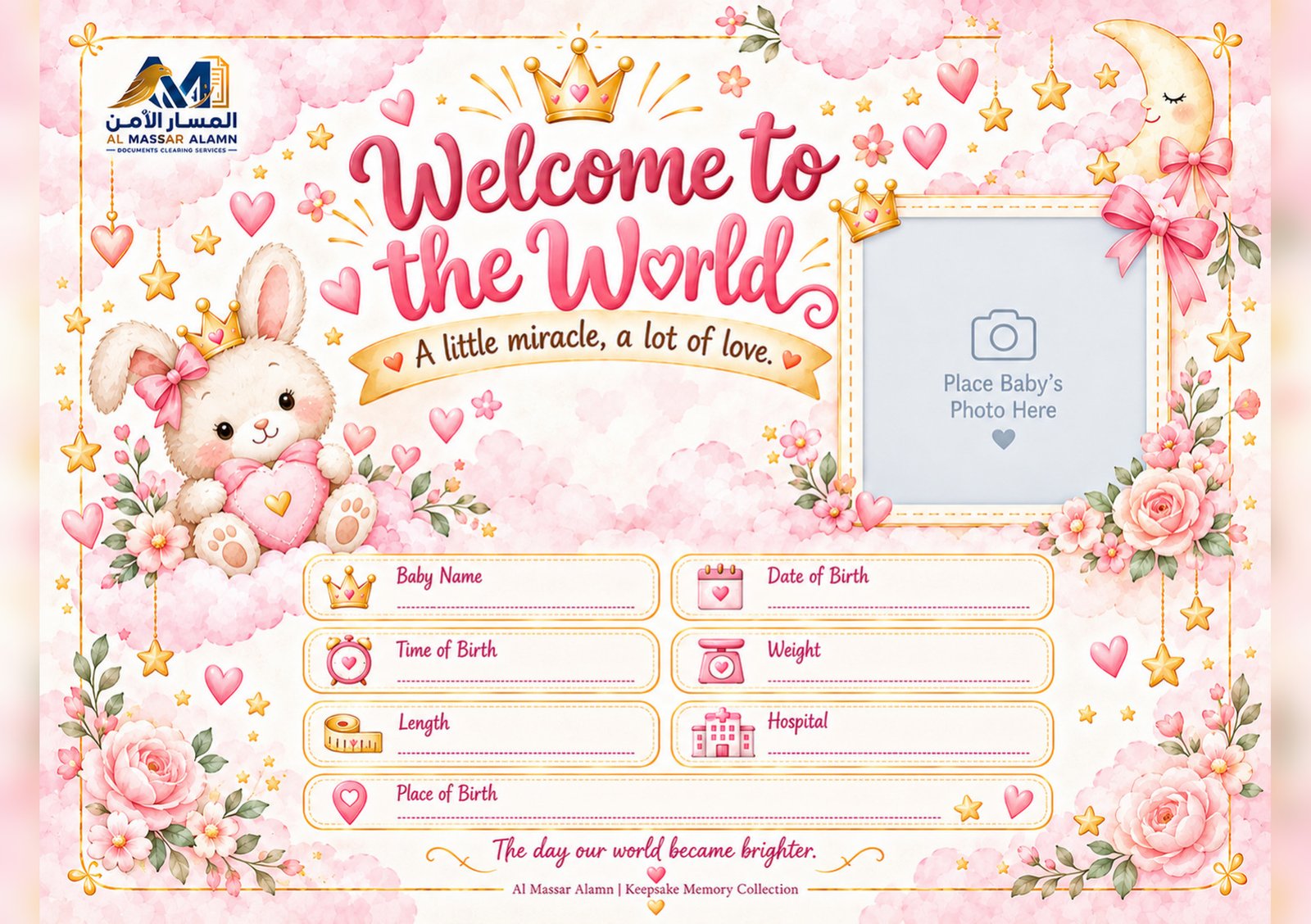
Task: Click the pink heart in Place of Birth field
Action: (1018, 801)
